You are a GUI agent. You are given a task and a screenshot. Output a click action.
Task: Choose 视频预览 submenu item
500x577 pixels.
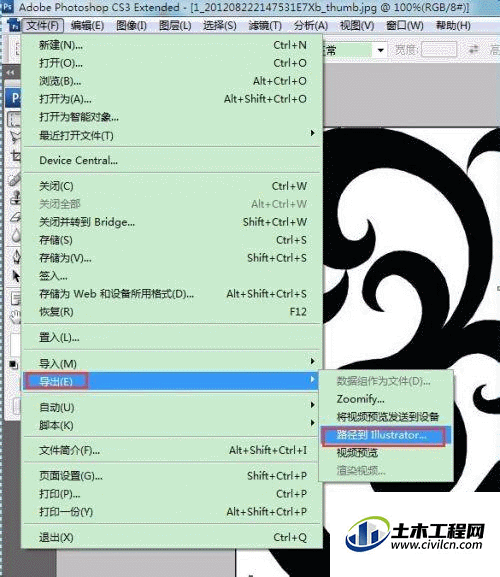click(386, 453)
